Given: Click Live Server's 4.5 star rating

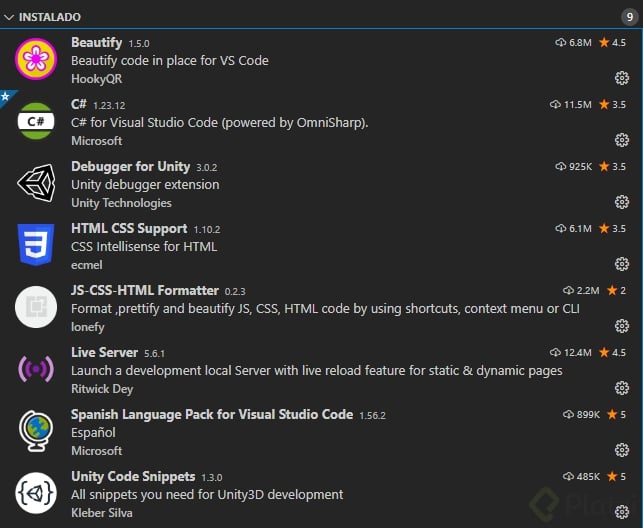Looking at the screenshot, I should tap(612, 353).
